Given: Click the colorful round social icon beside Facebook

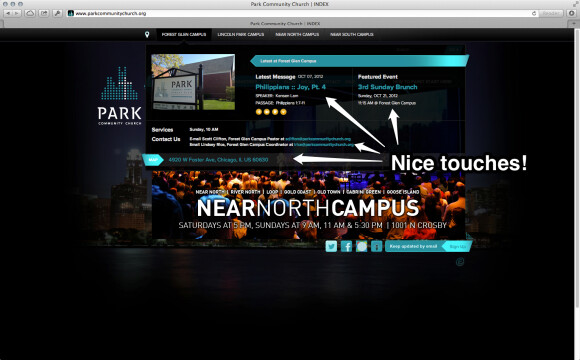Looking at the screenshot, I should click(x=361, y=246).
